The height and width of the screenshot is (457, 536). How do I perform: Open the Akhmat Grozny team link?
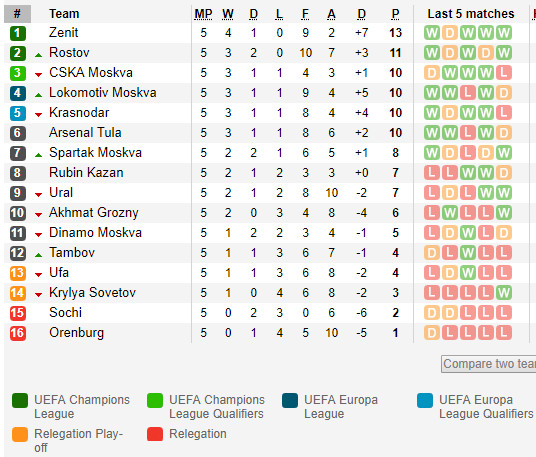point(94,213)
